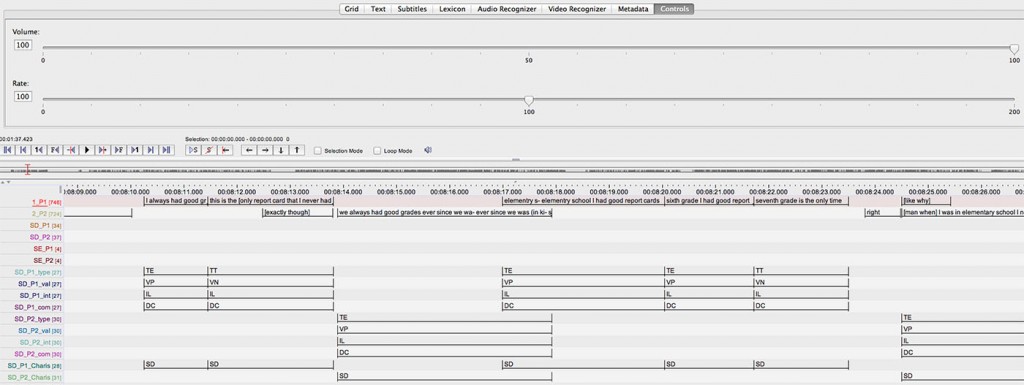Step one second back
This screenshot has height=385, width=1024.
pyautogui.click(x=39, y=150)
